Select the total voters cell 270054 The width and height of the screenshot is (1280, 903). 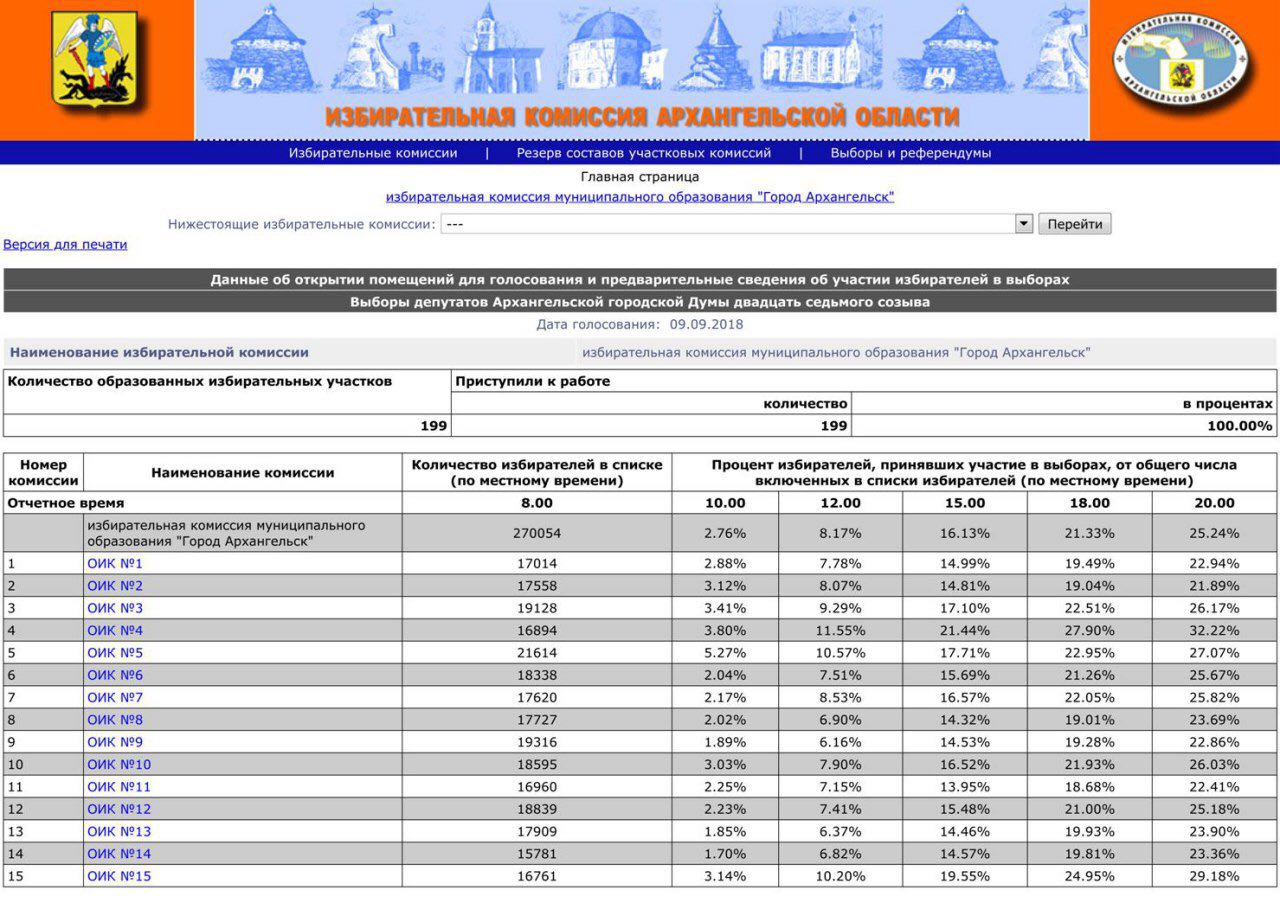click(x=537, y=533)
